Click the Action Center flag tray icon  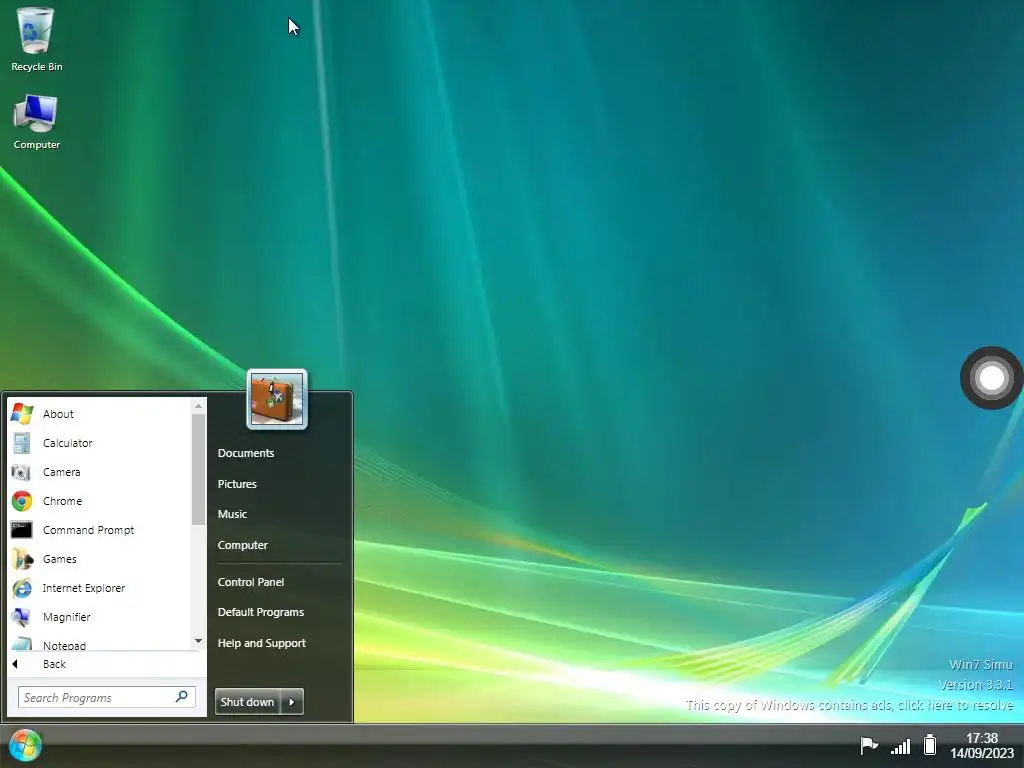coord(869,745)
